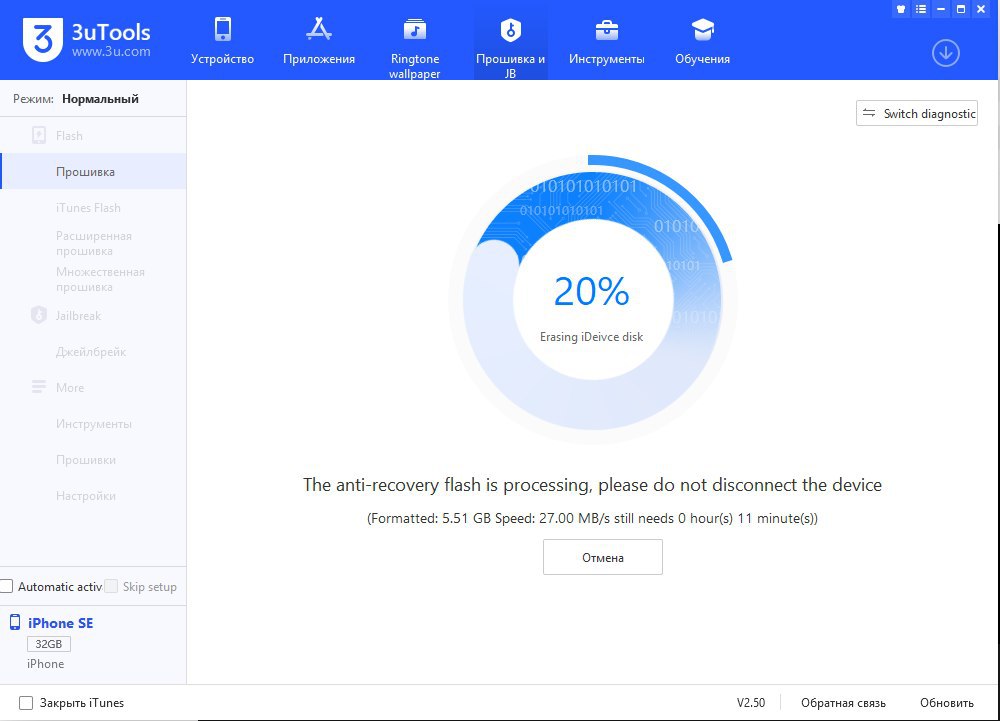The width and height of the screenshot is (1000, 721).
Task: Toggle the Automatic activation checkbox
Action: point(6,586)
